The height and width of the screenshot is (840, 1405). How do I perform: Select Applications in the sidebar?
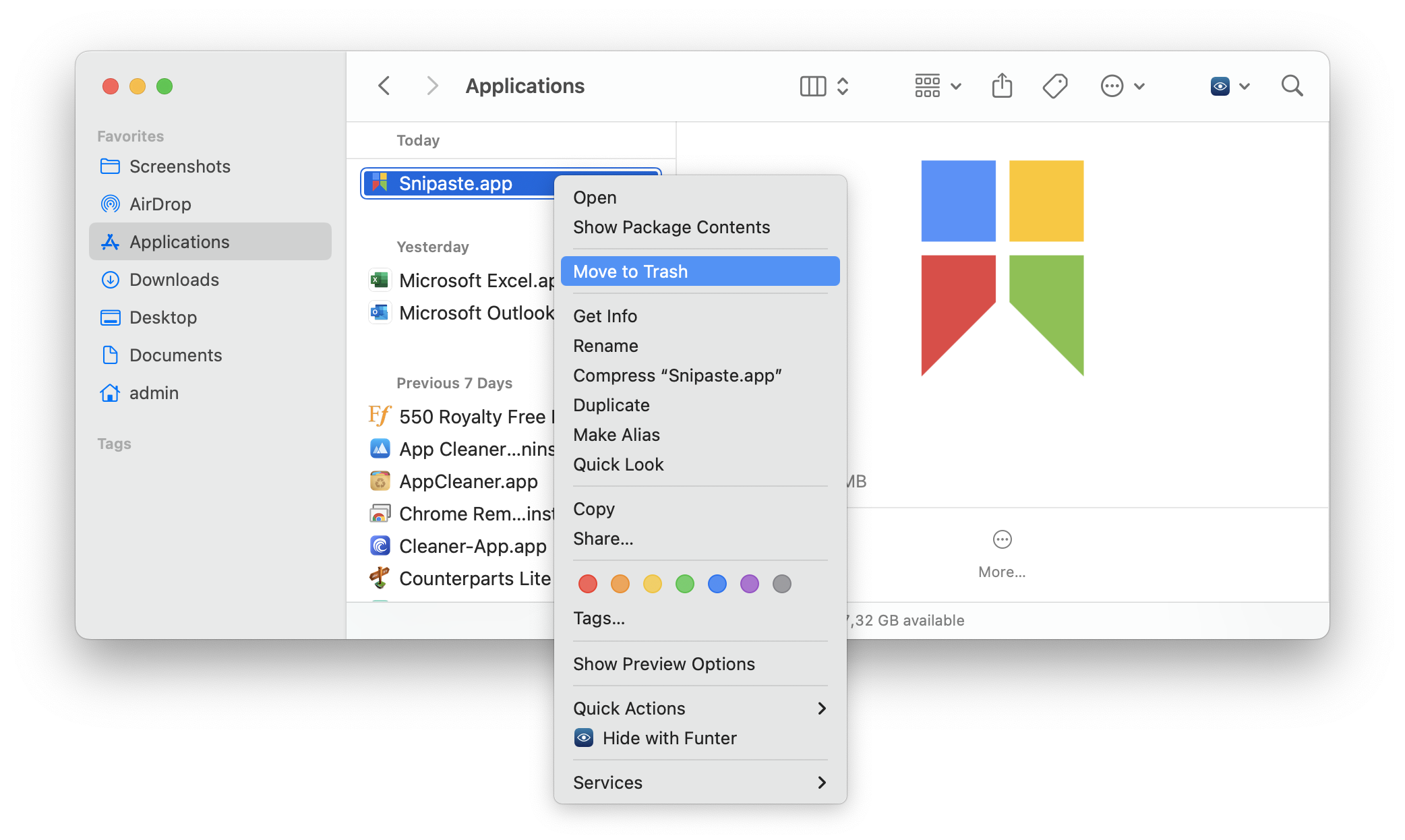point(210,242)
